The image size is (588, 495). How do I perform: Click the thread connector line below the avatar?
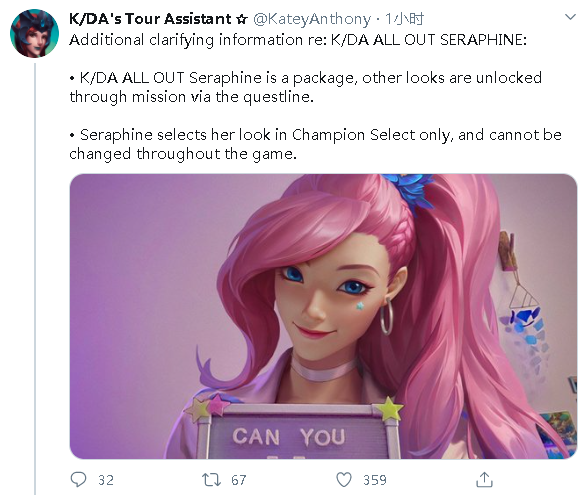coord(36,279)
